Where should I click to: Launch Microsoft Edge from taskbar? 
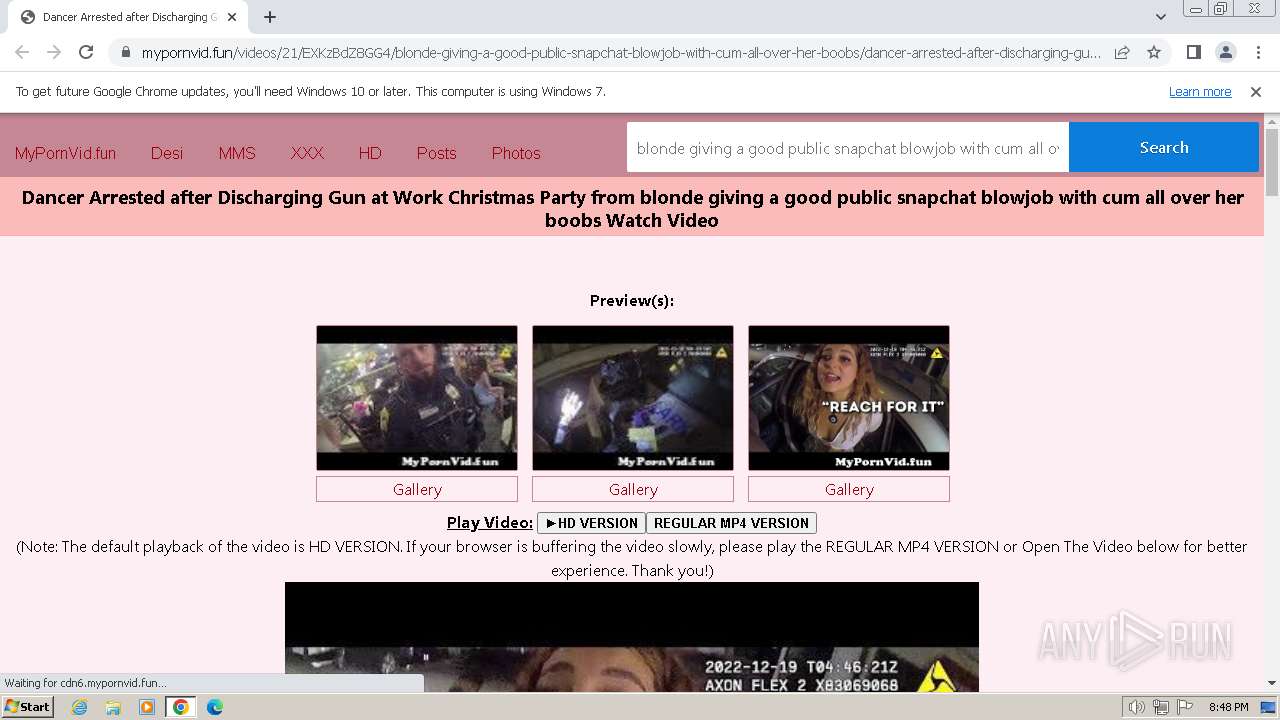click(215, 707)
